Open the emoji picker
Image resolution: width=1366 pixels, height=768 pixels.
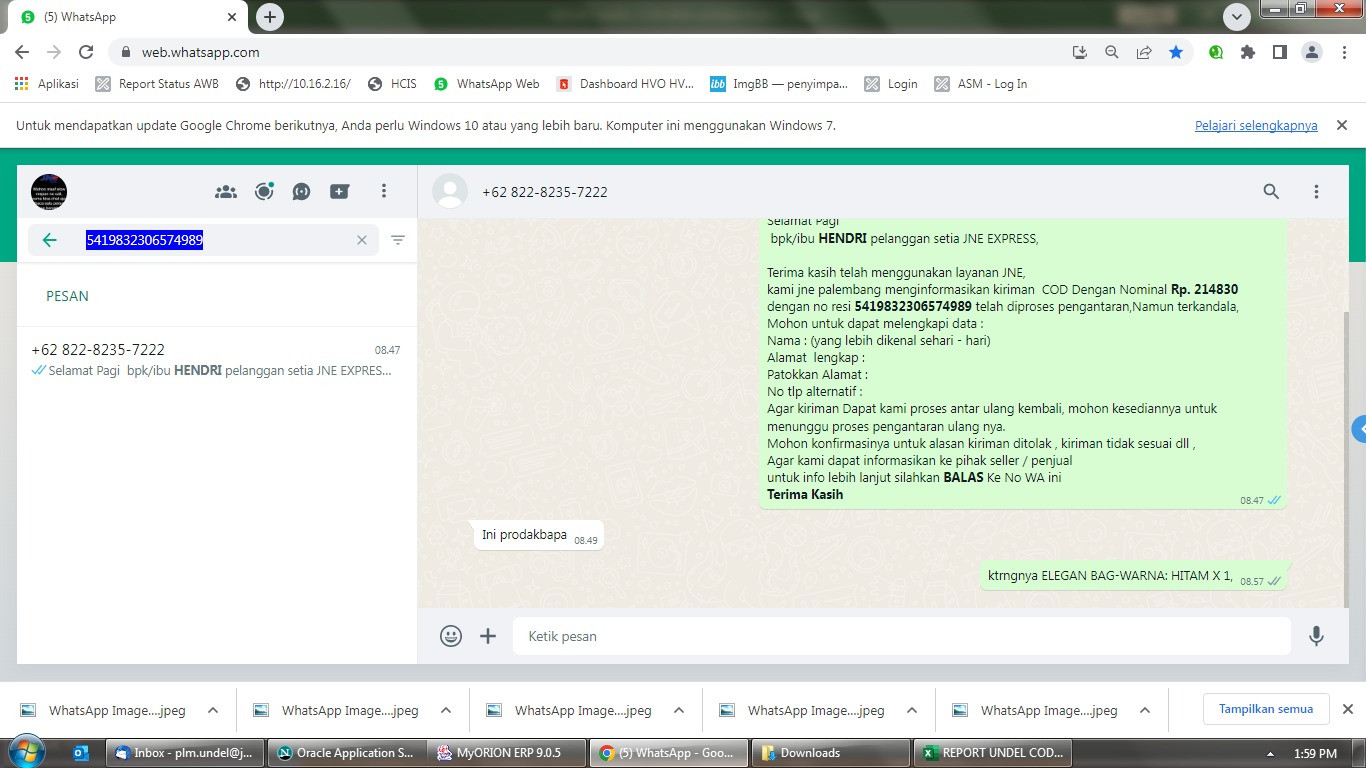(451, 636)
